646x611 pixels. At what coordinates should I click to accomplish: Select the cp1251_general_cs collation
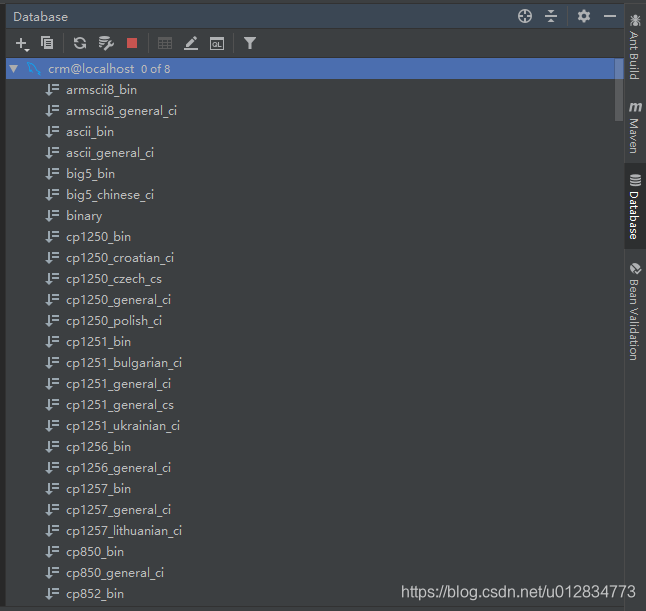(x=120, y=405)
